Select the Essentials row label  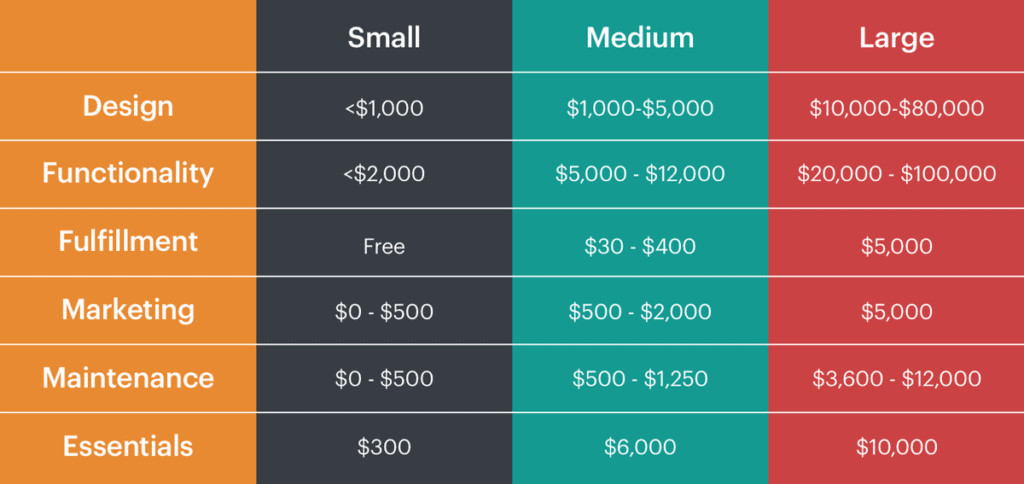pyautogui.click(x=128, y=446)
